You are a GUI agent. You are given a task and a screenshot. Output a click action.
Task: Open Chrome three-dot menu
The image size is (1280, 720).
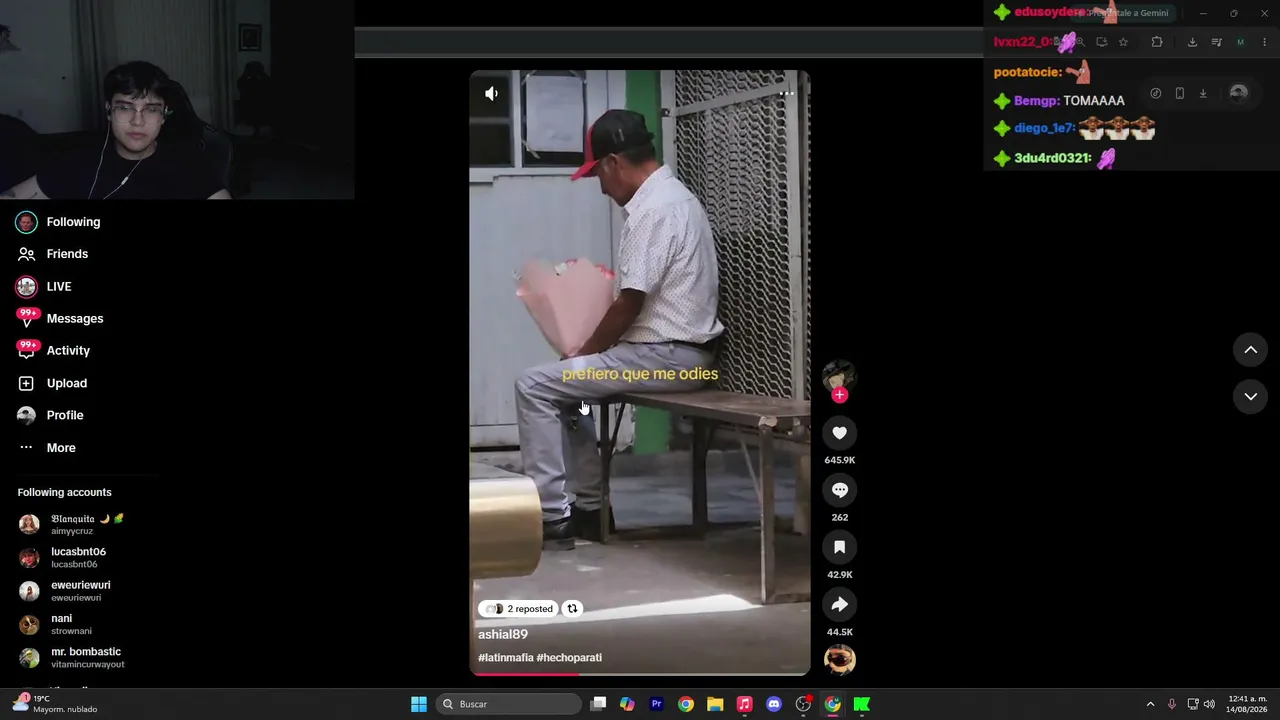tap(1265, 42)
